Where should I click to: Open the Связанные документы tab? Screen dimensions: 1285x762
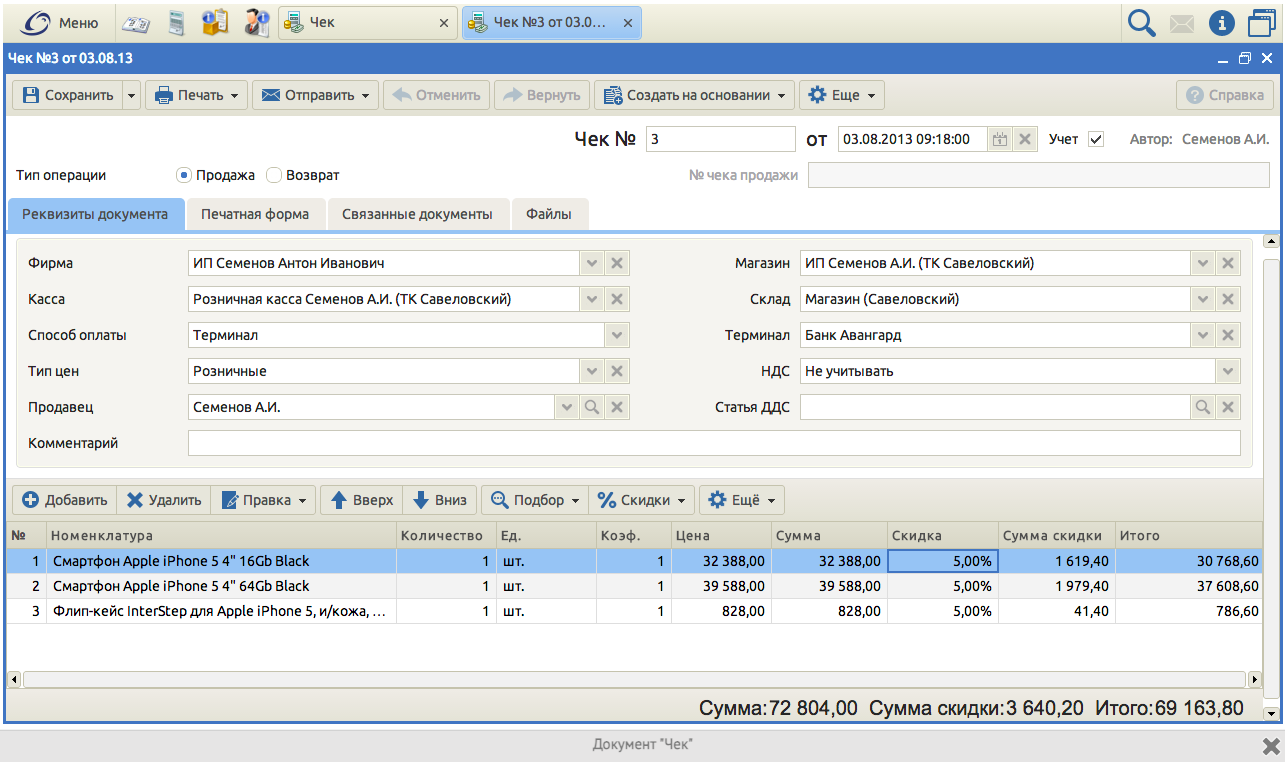pyautogui.click(x=417, y=214)
